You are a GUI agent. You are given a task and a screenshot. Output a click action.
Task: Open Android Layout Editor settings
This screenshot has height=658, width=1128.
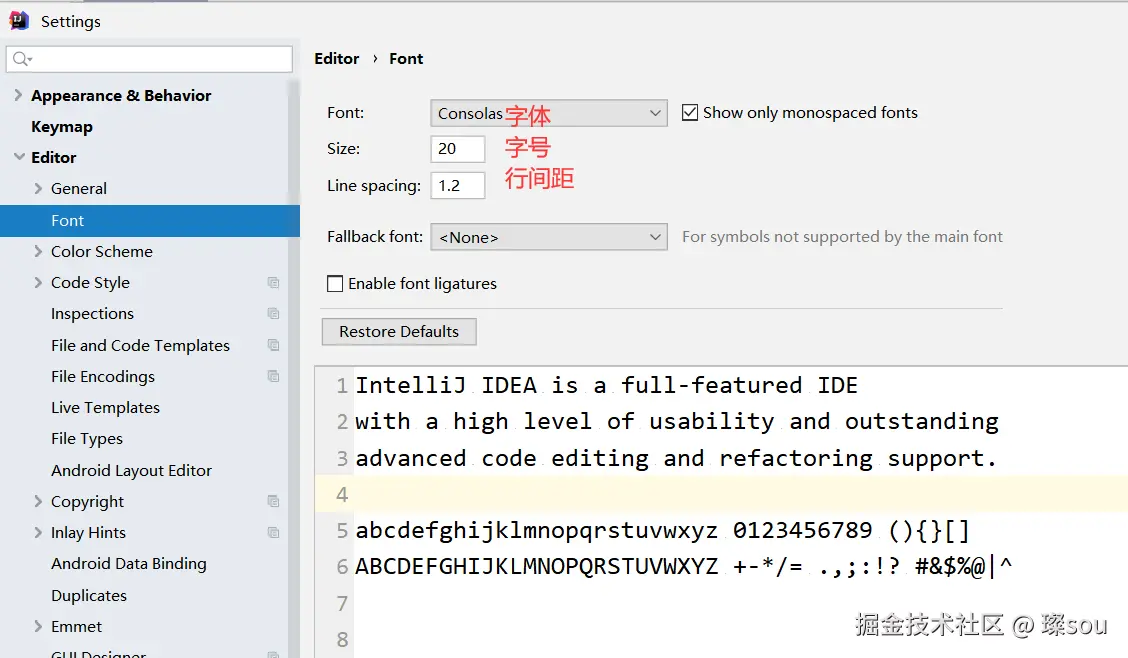pyautogui.click(x=132, y=470)
